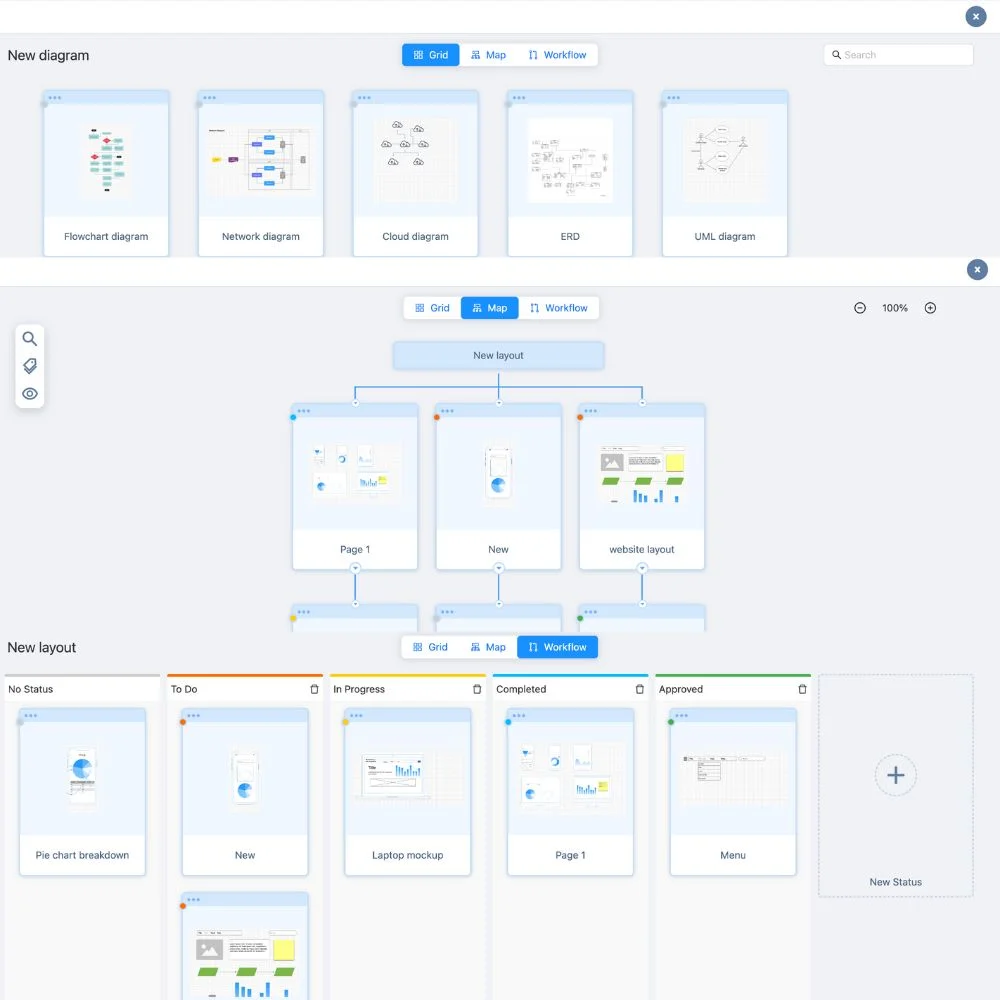Close the New diagram panel
This screenshot has height=1000, width=1000.
tap(975, 17)
